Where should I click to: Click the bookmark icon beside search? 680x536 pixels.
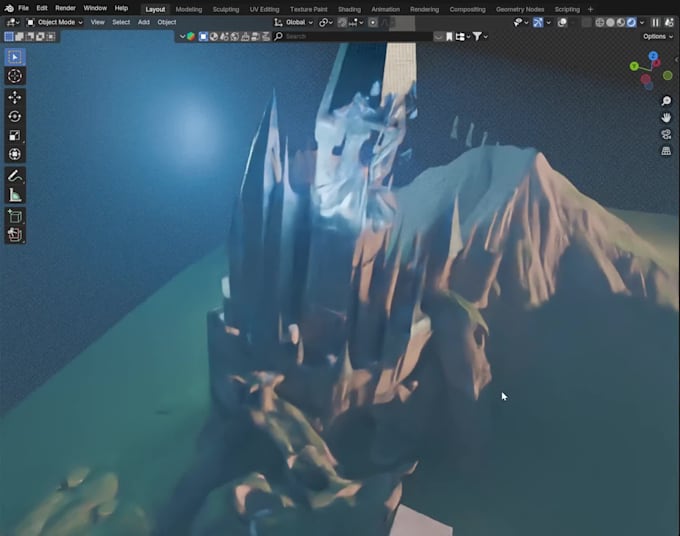tap(449, 36)
